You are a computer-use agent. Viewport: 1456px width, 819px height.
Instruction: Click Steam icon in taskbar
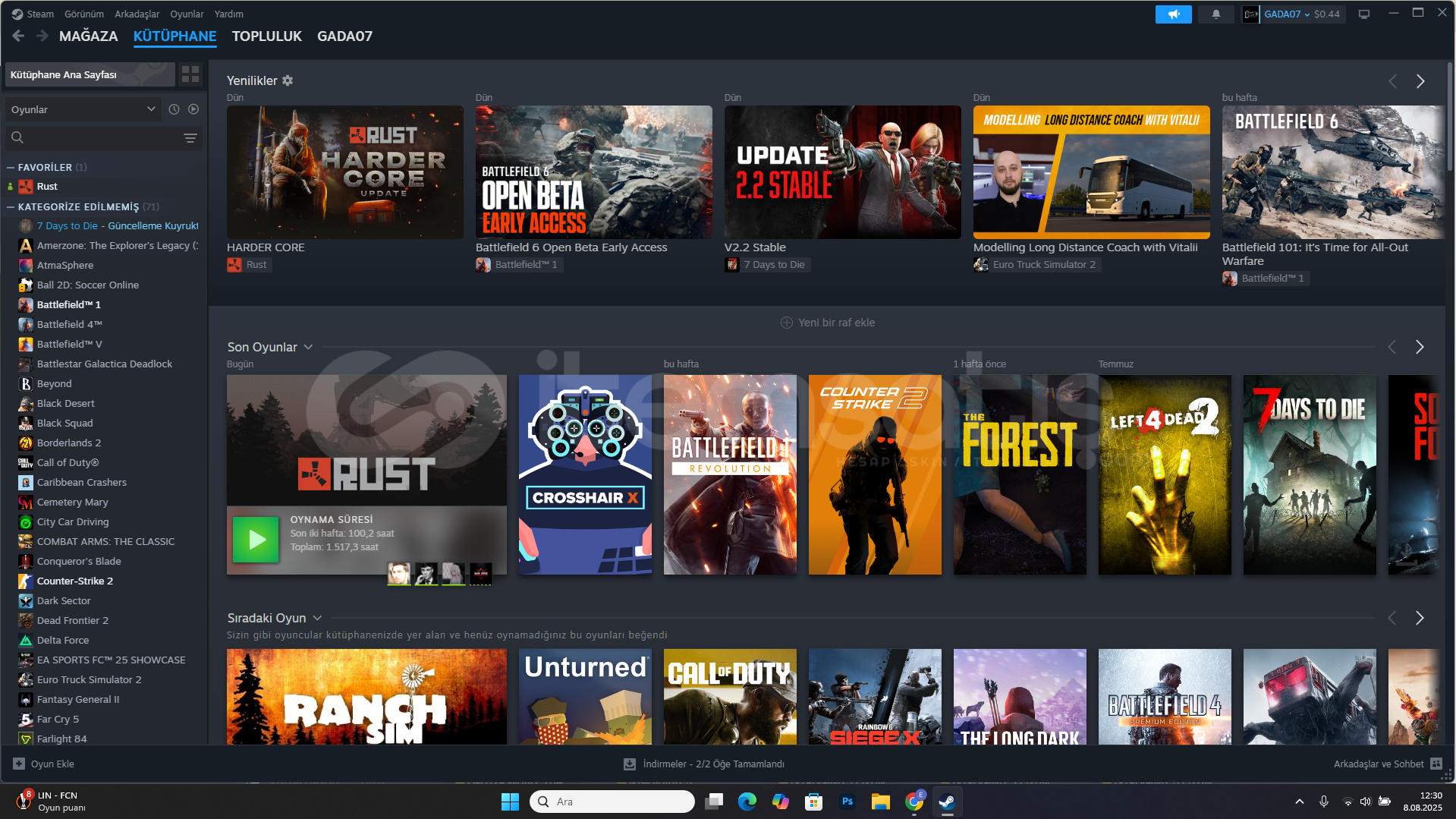click(x=947, y=802)
